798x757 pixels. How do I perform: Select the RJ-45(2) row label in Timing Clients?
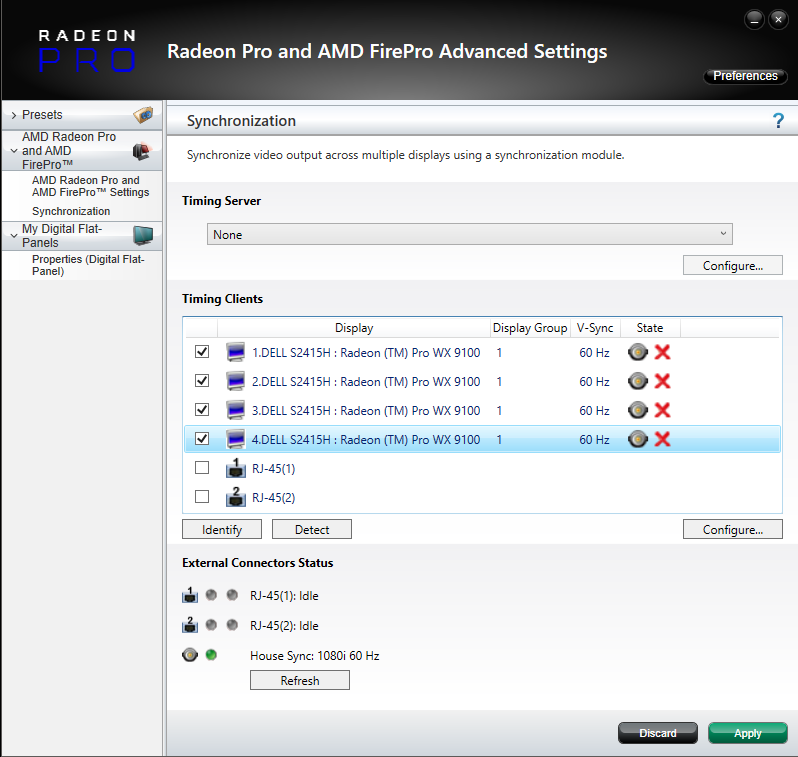pos(273,497)
